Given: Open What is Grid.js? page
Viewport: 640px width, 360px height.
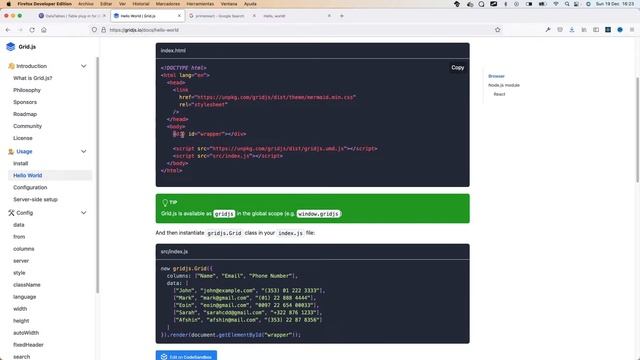Looking at the screenshot, I should pos(33,78).
